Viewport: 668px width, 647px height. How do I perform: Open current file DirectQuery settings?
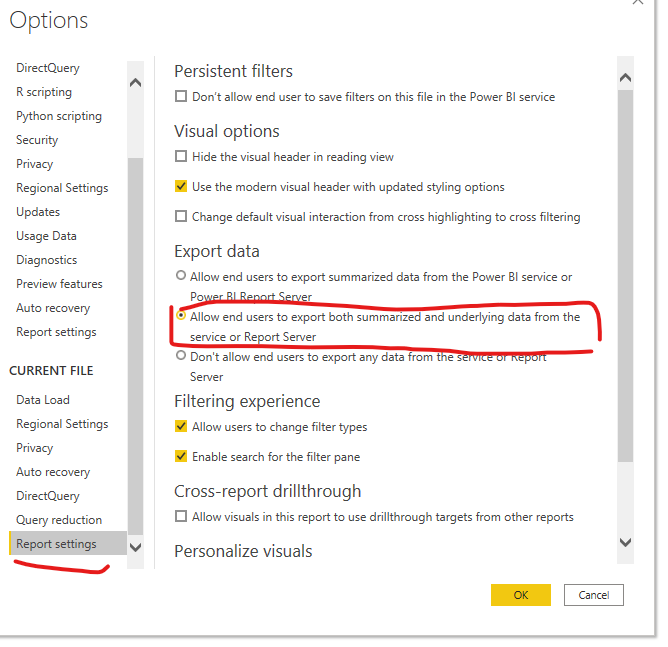coord(48,496)
